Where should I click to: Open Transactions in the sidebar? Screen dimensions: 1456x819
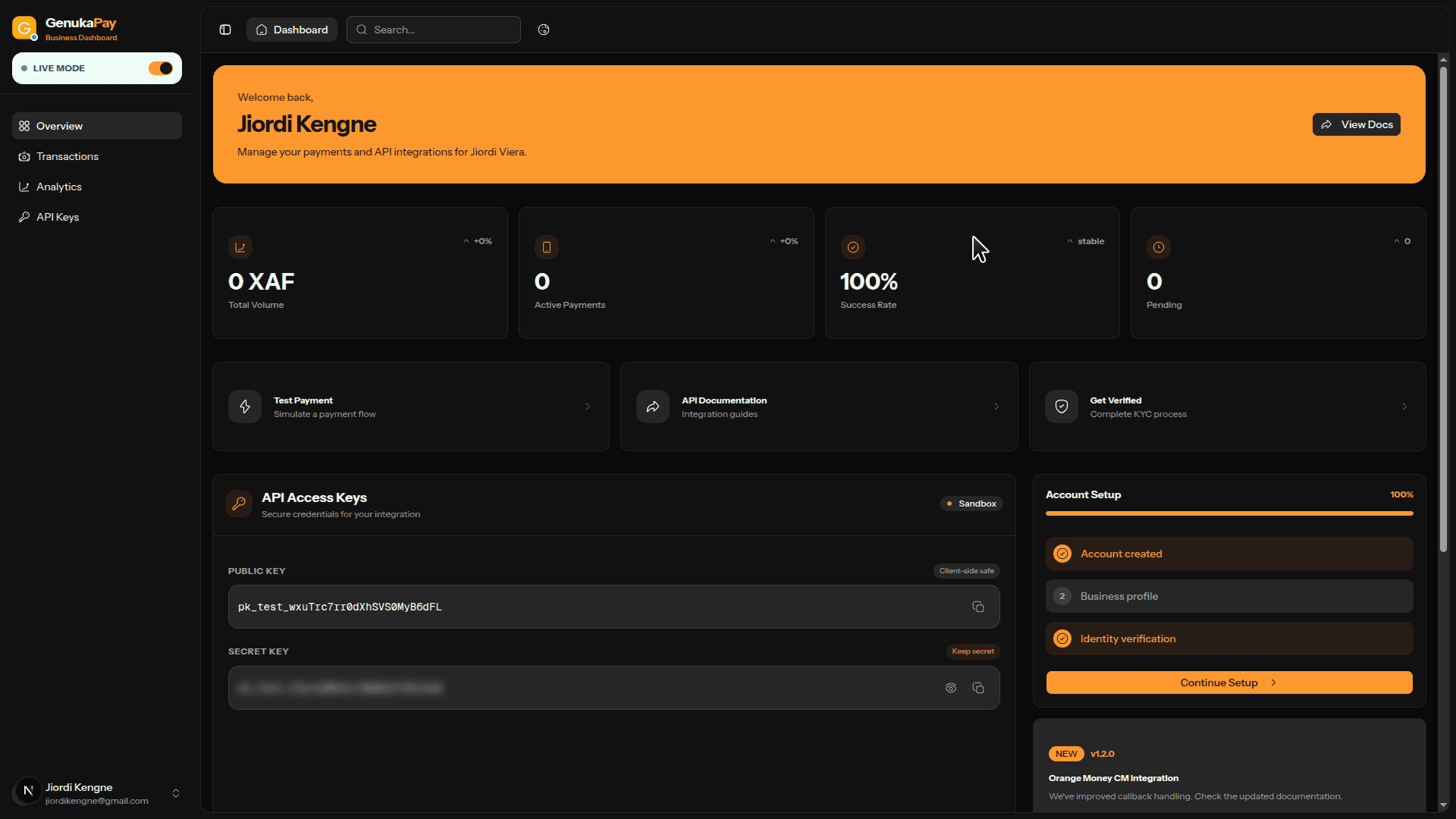coord(67,156)
